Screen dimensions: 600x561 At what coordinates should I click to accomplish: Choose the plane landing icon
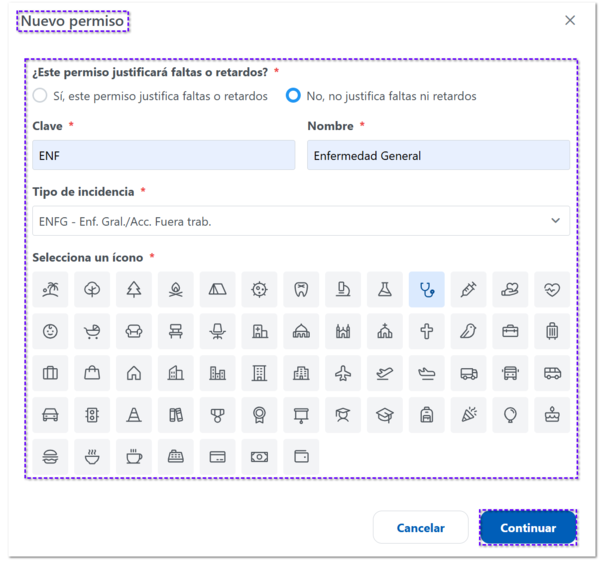pyautogui.click(x=427, y=373)
